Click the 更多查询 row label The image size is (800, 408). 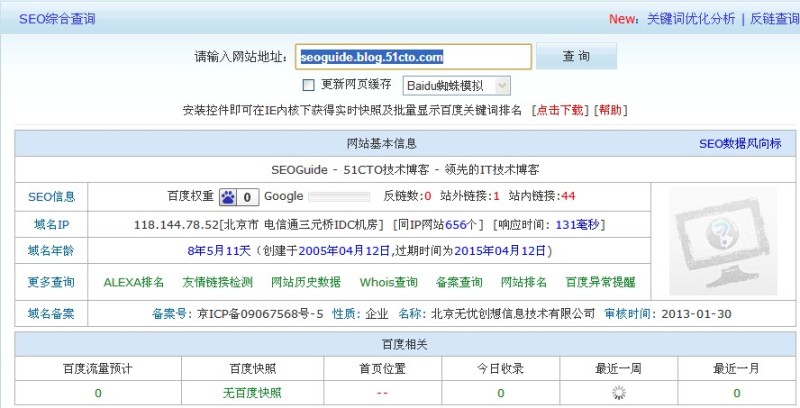(x=51, y=282)
